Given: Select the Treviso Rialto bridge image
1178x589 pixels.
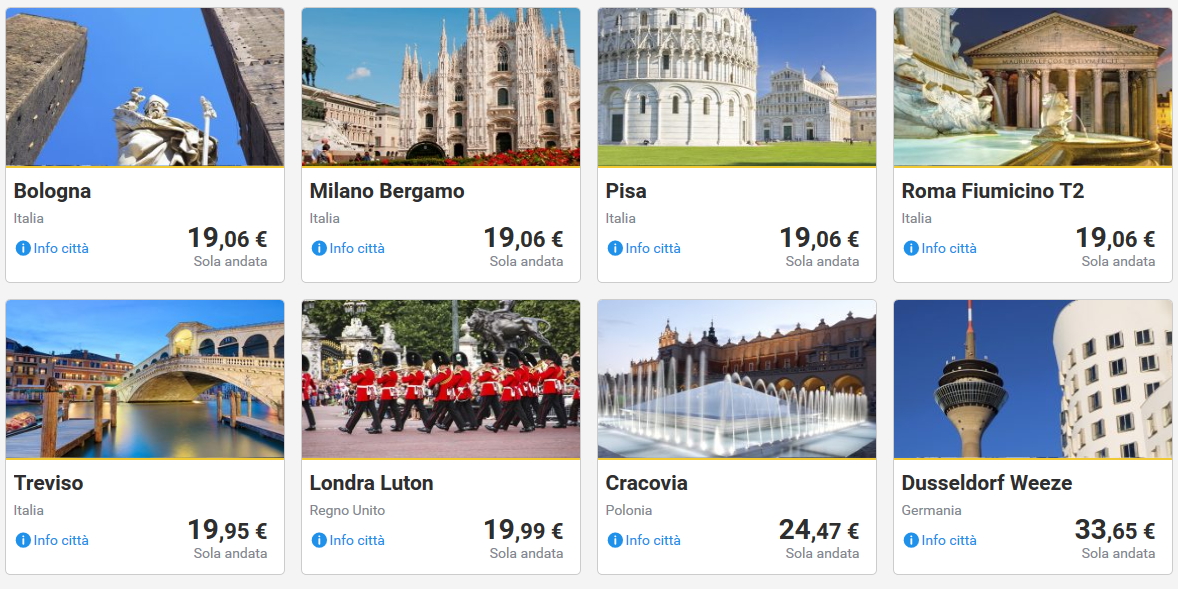Looking at the screenshot, I should point(145,379).
